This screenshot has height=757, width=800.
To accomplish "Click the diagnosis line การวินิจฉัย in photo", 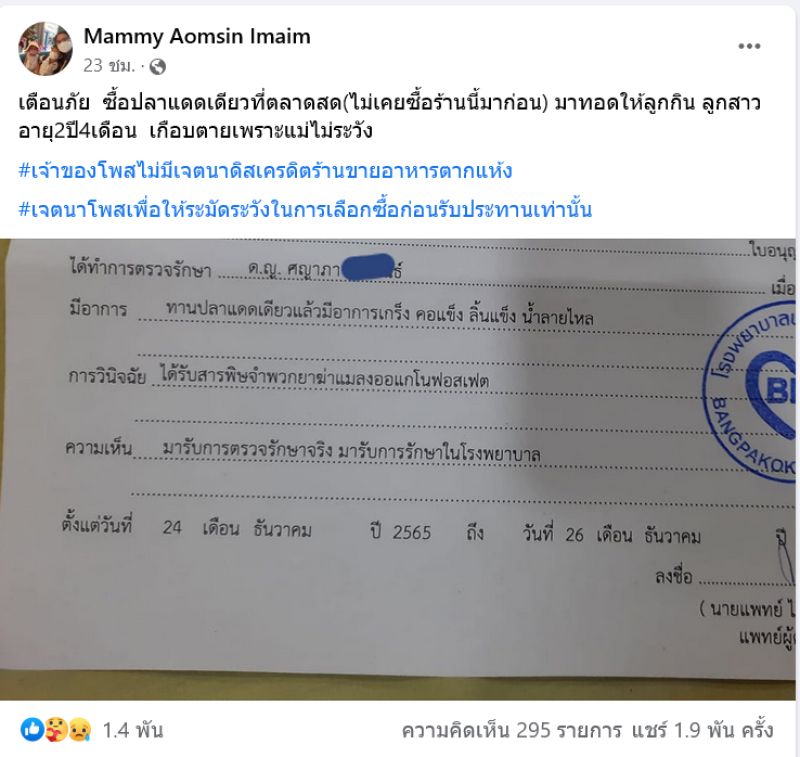I will click(279, 378).
